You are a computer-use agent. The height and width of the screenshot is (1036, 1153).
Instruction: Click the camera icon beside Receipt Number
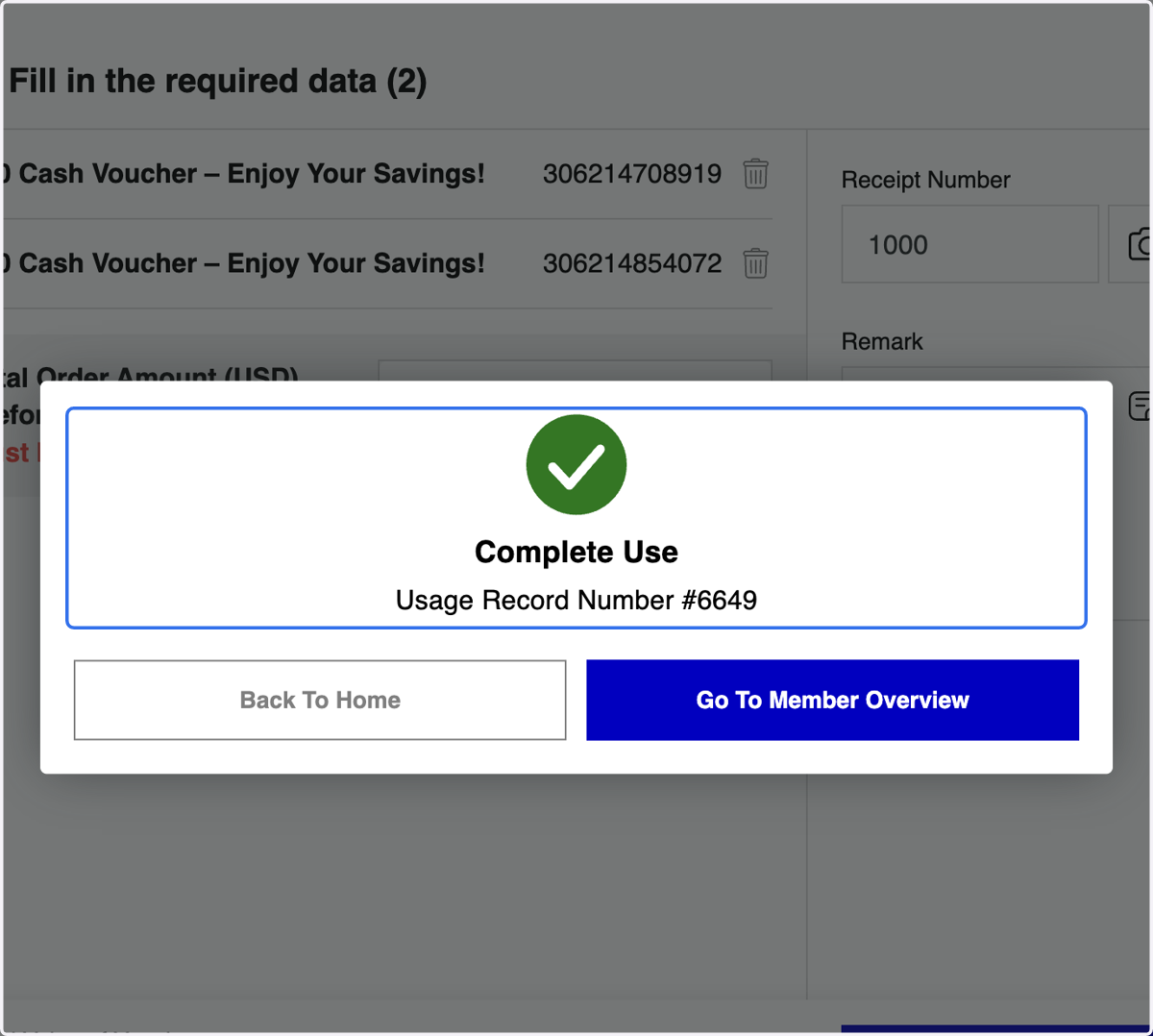1138,244
